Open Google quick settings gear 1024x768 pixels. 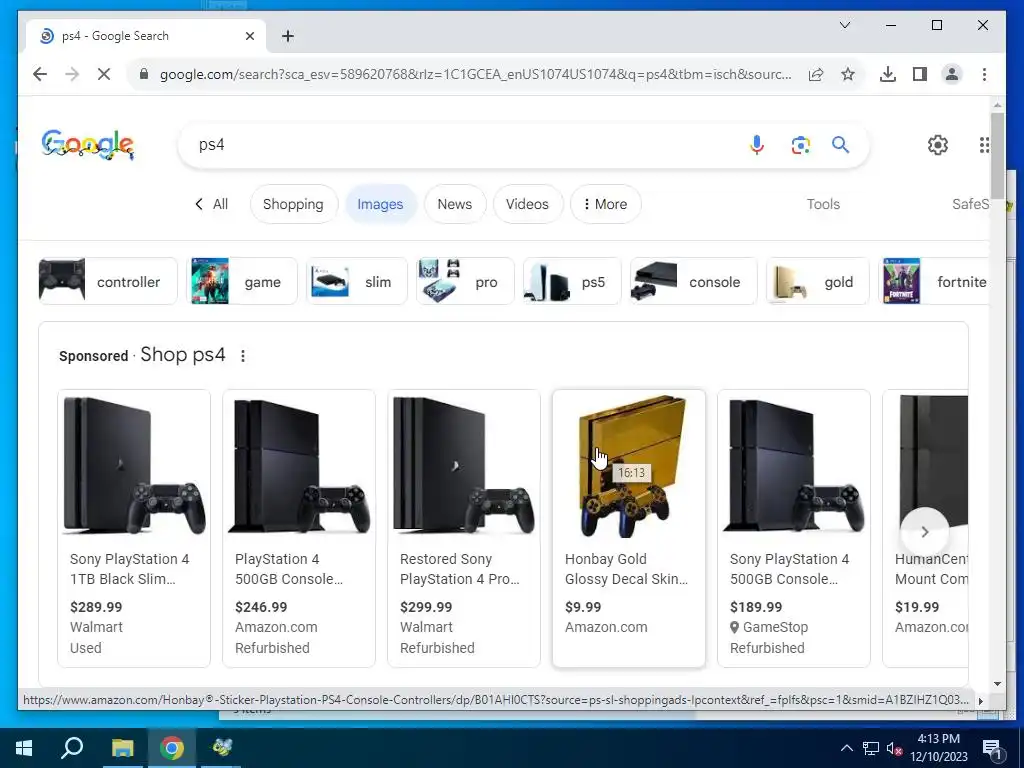pyautogui.click(x=938, y=144)
